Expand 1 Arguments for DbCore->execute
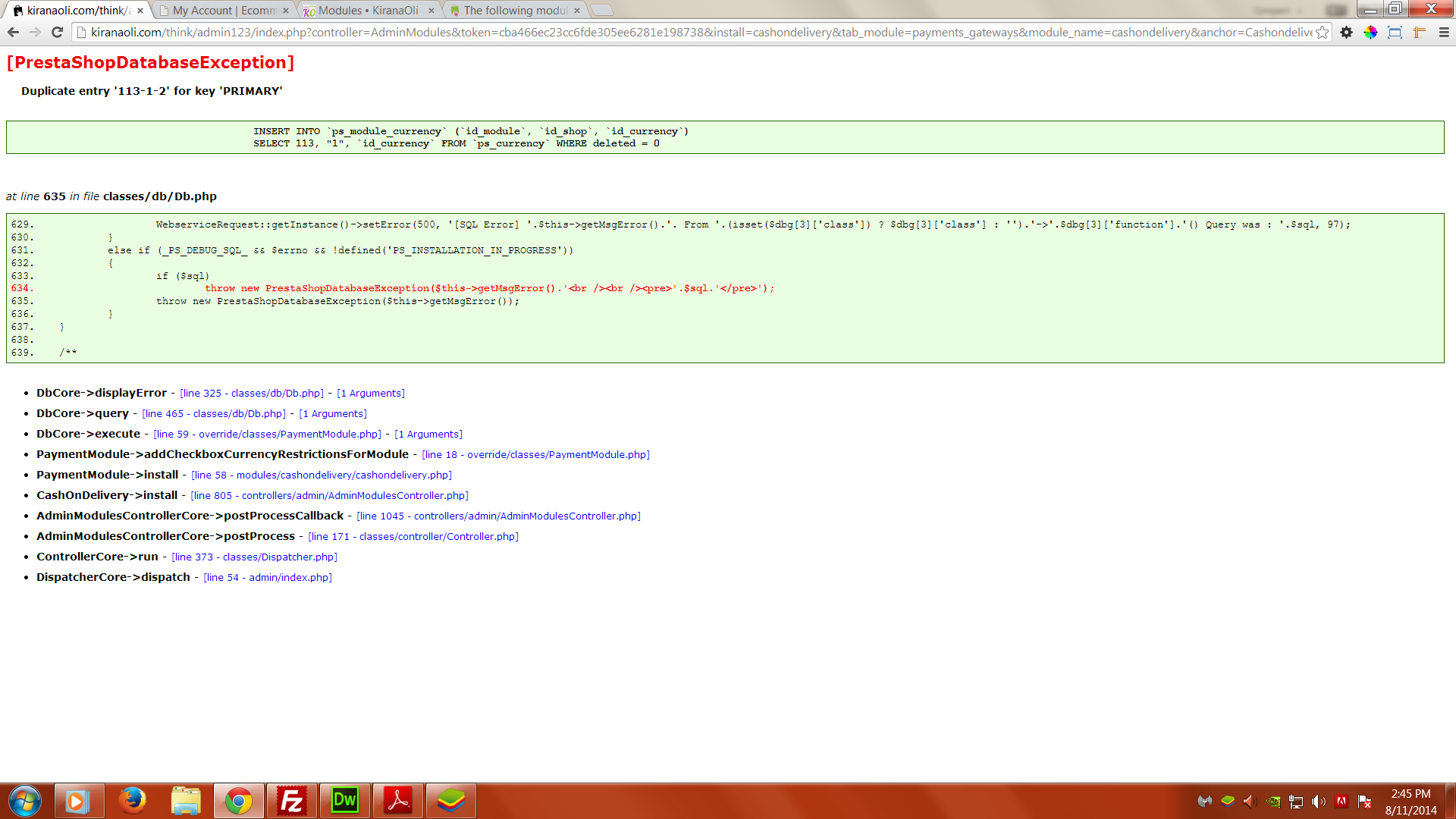1456x819 pixels. [x=428, y=435]
